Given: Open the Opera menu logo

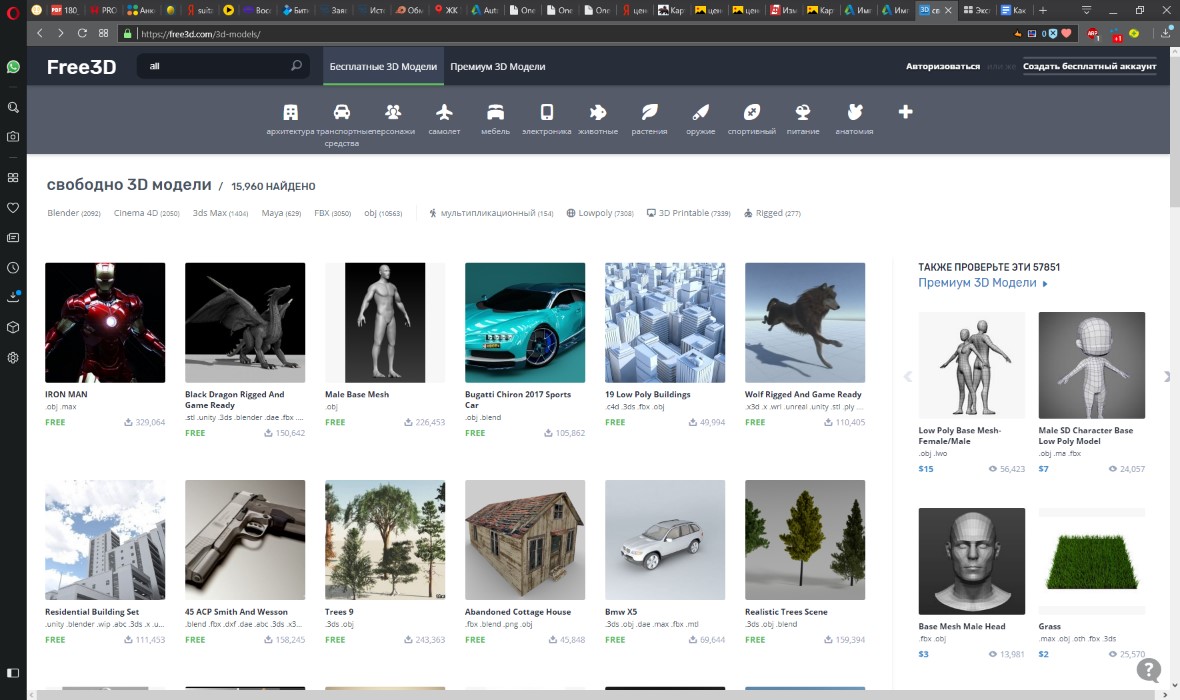Looking at the screenshot, I should (x=12, y=11).
